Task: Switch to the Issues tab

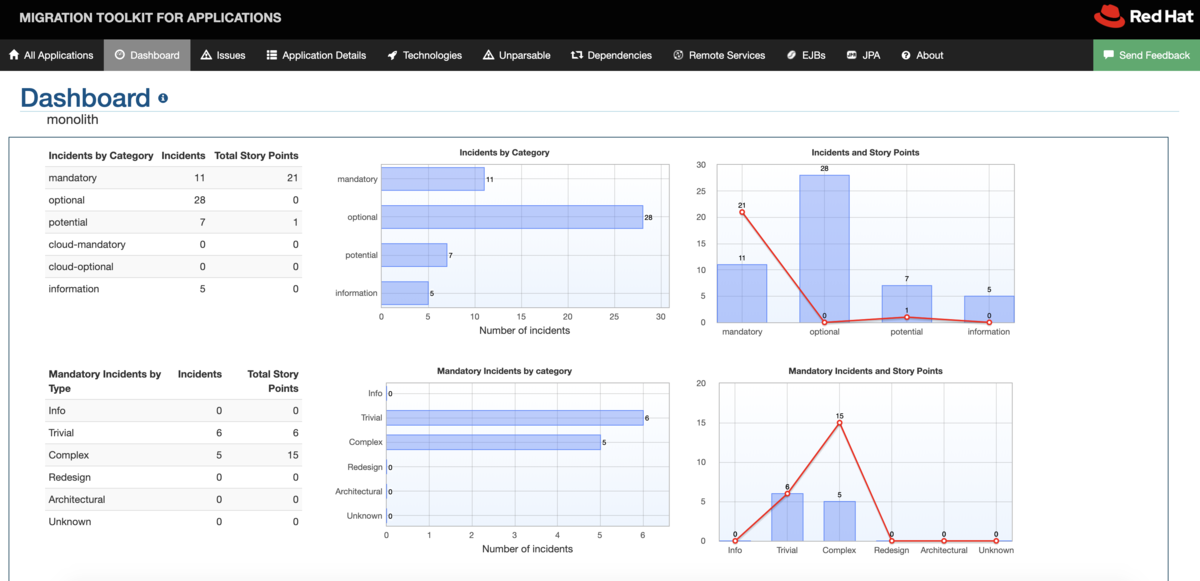Action: tap(222, 55)
